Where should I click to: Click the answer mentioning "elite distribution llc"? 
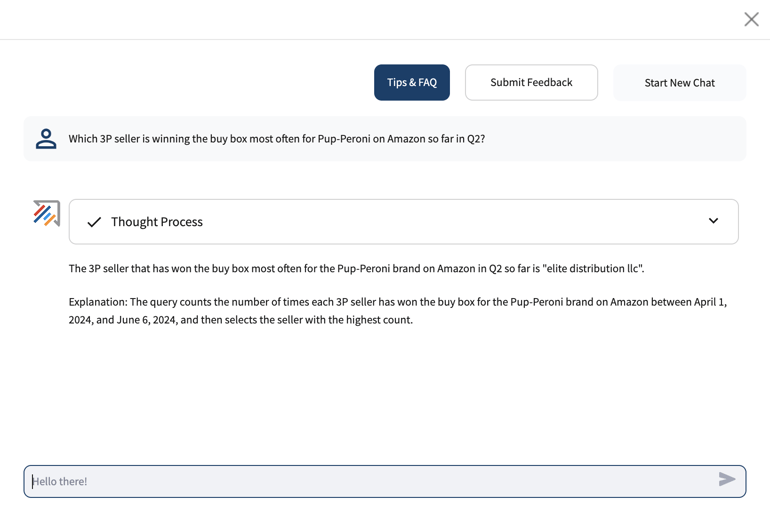357,269
